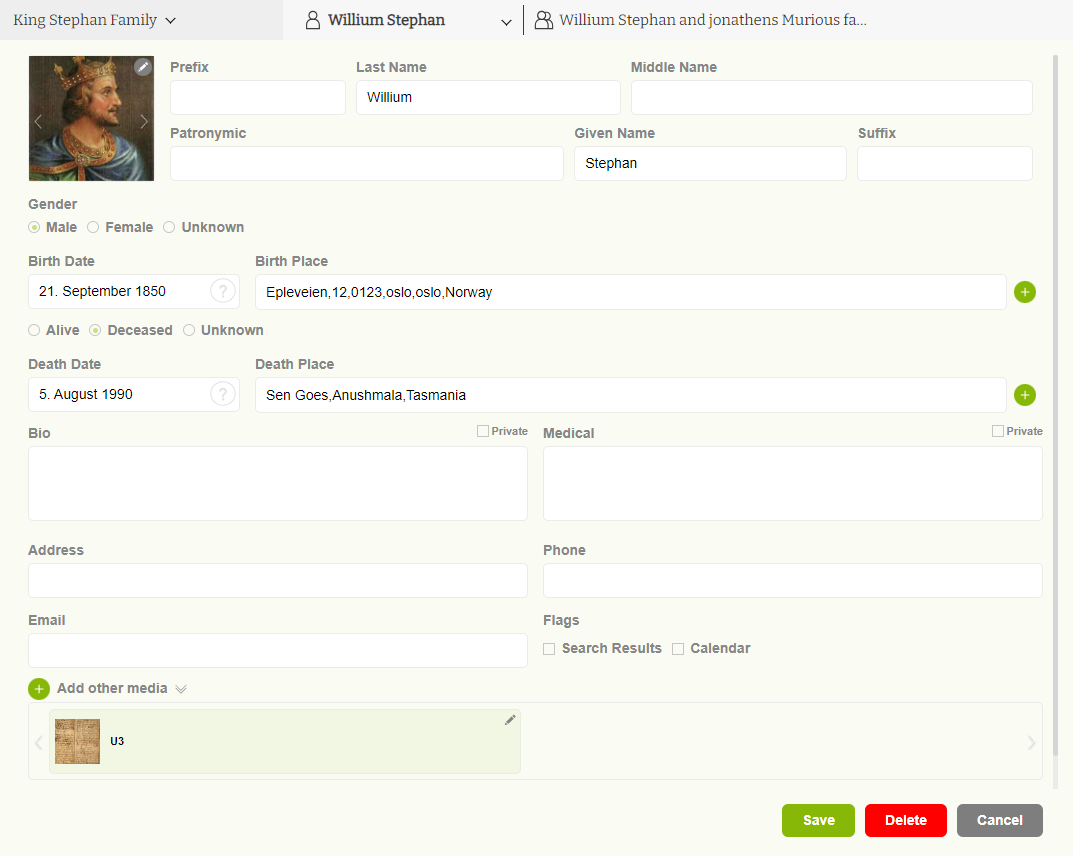Check the Search Results flag
The image size is (1073, 856).
tap(549, 648)
